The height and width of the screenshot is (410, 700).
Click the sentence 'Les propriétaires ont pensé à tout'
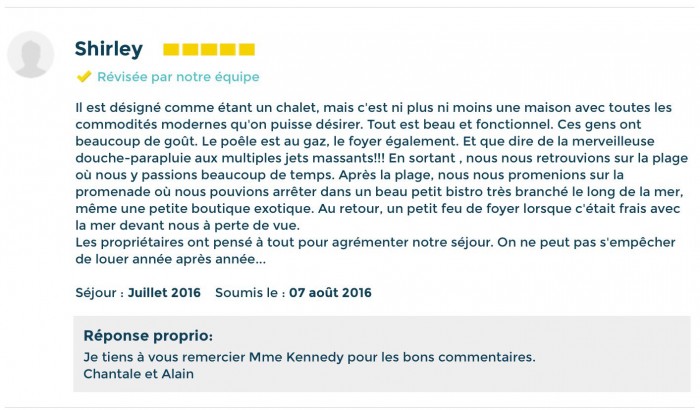[x=284, y=243]
